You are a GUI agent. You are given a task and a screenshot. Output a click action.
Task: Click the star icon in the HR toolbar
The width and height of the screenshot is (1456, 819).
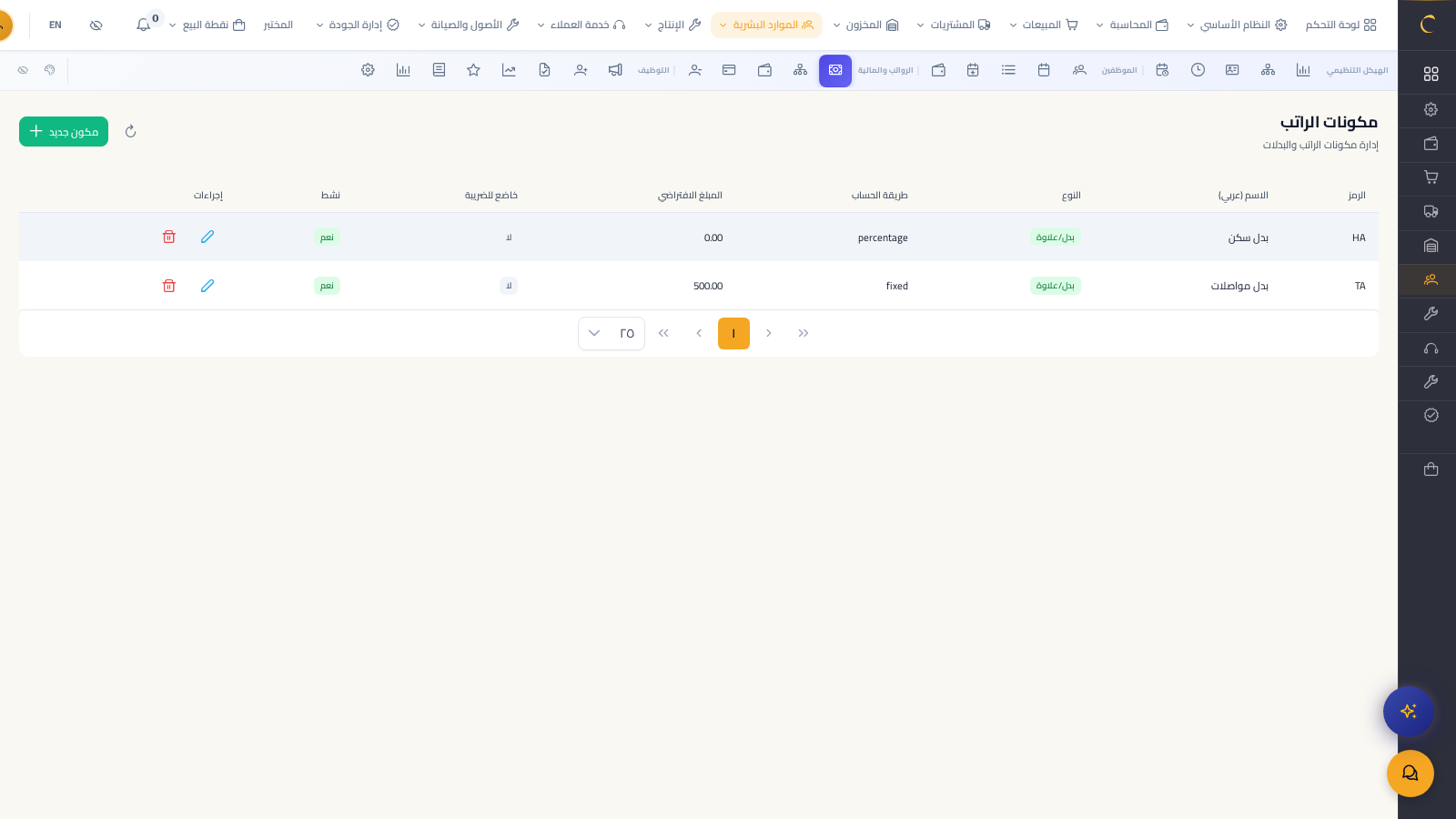[473, 70]
